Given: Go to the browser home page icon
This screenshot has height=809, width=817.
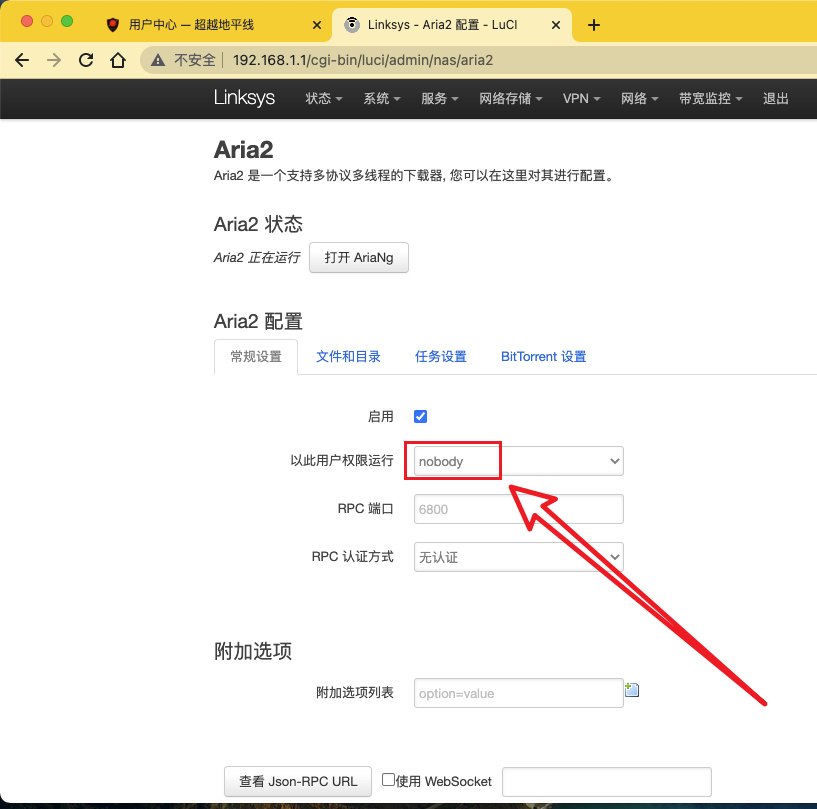Looking at the screenshot, I should coord(118,60).
